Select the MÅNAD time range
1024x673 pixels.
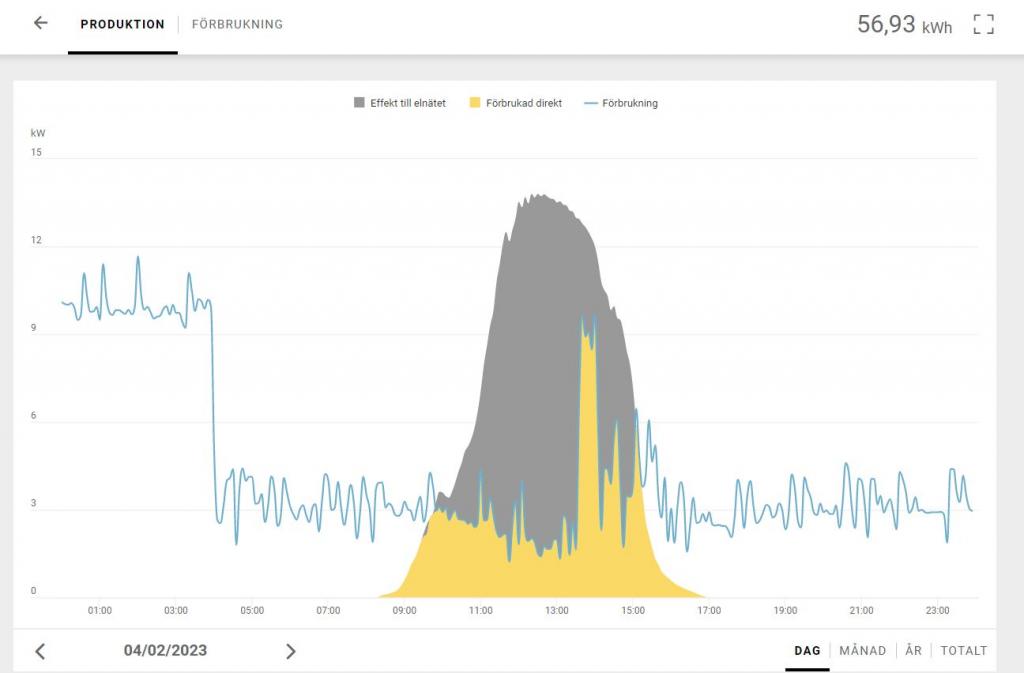point(862,650)
